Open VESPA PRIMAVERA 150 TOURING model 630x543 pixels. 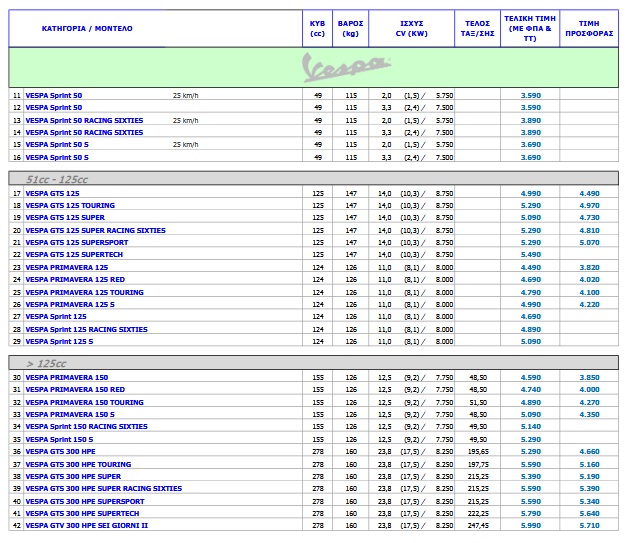click(x=84, y=403)
